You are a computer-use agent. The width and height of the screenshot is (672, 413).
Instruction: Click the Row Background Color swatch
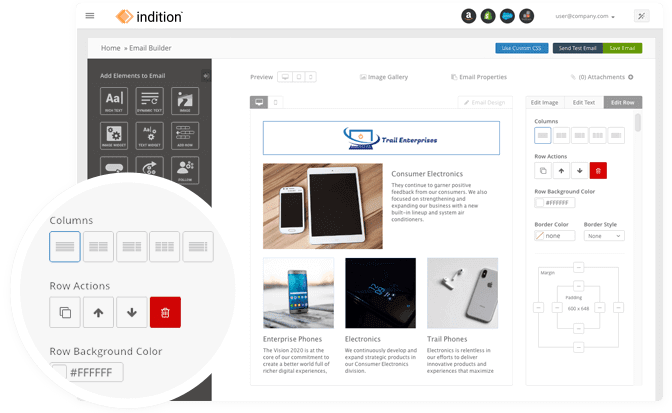pos(541,203)
